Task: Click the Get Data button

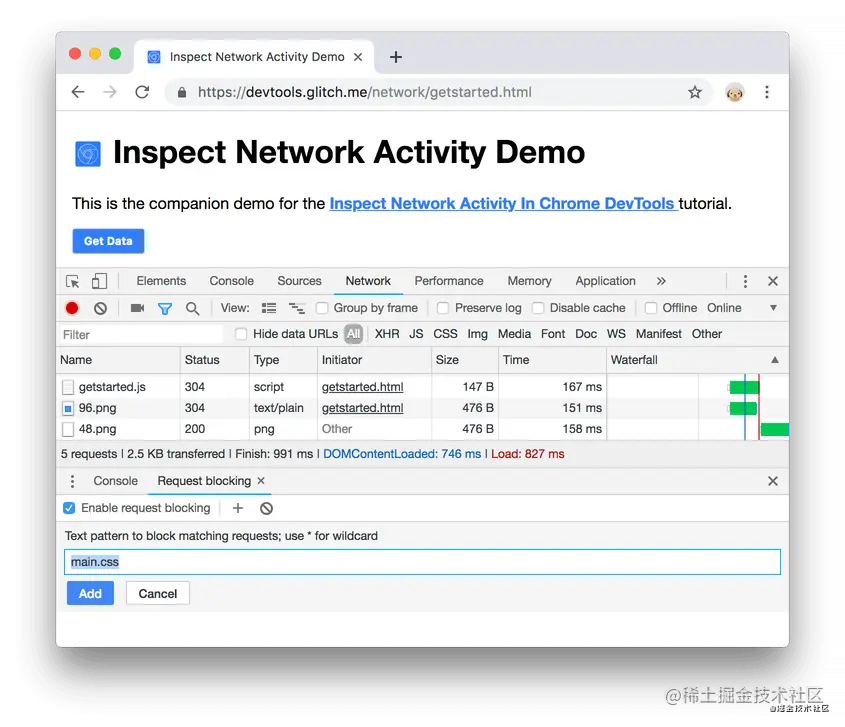Action: tap(108, 241)
